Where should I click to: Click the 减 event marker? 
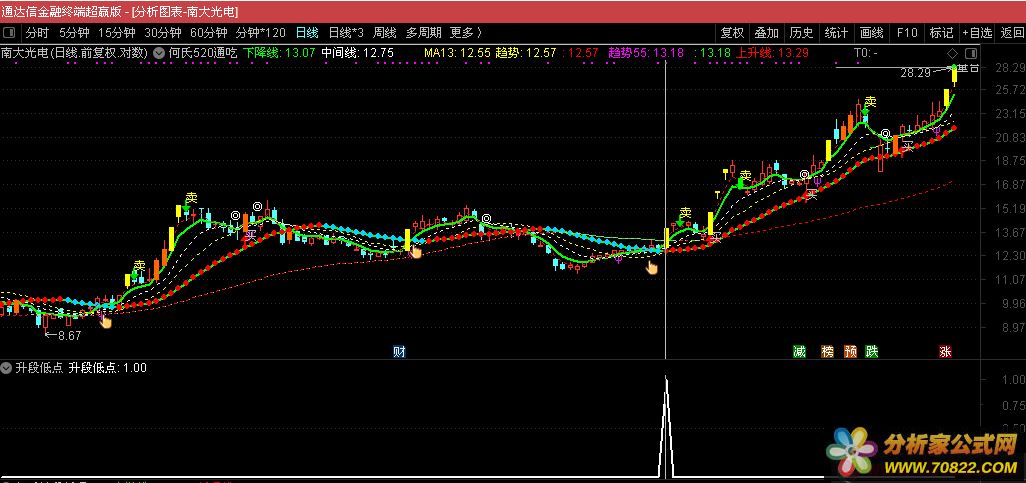(799, 351)
